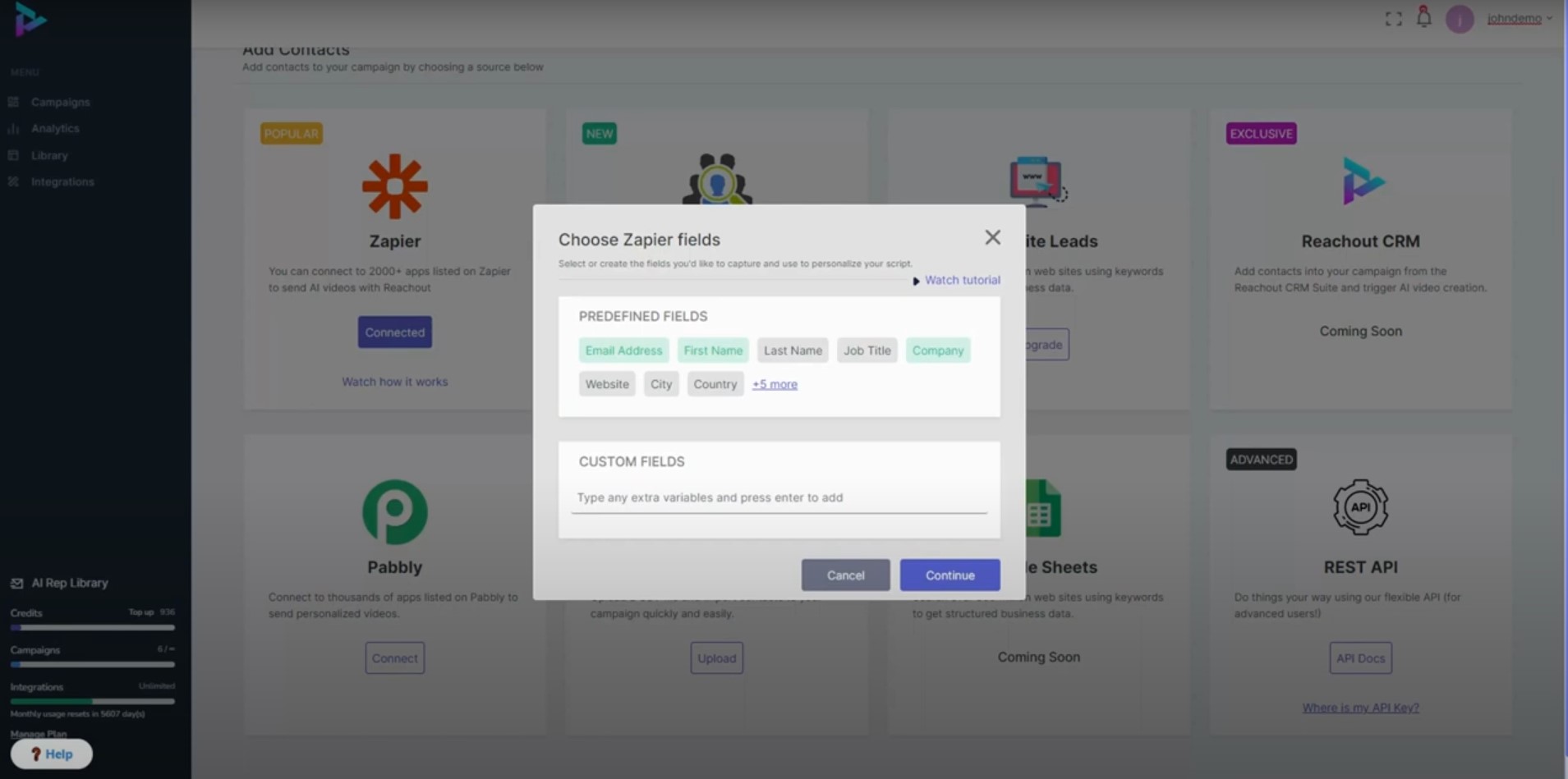Click the Pabbly logo icon
The height and width of the screenshot is (779, 1568).
(x=395, y=512)
